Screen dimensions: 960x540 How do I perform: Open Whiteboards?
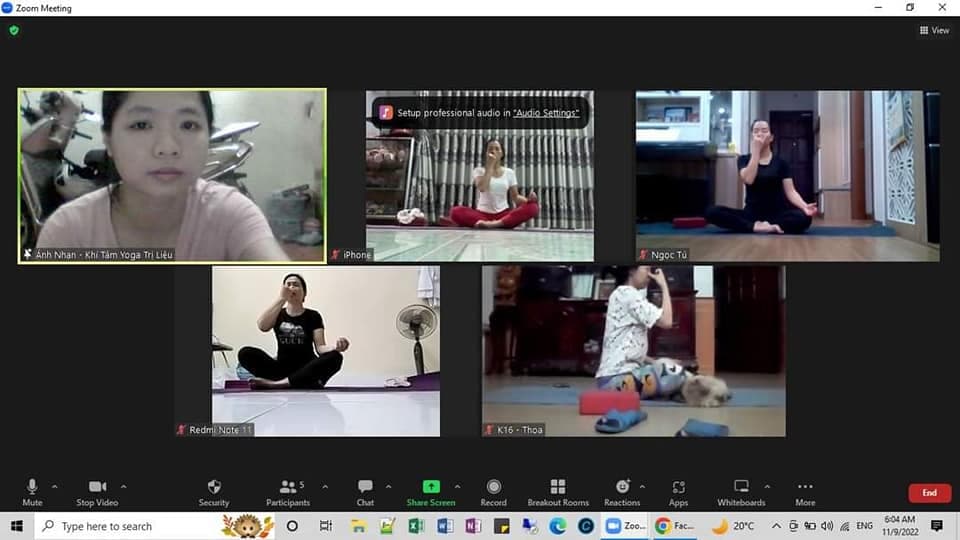[741, 493]
